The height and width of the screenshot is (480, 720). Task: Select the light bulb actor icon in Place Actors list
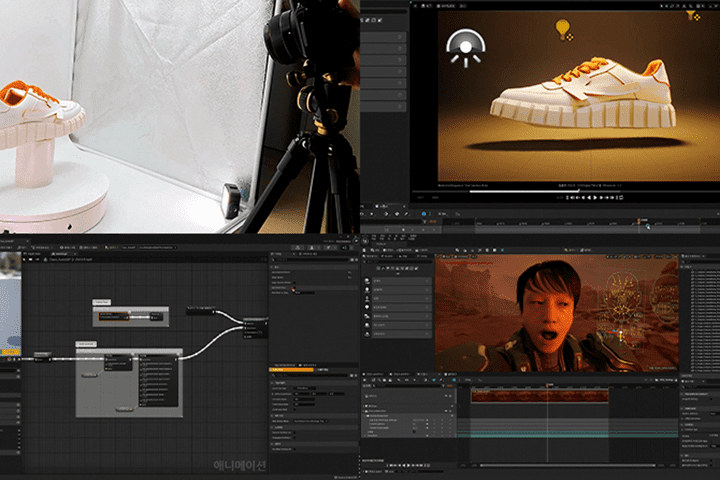367,307
